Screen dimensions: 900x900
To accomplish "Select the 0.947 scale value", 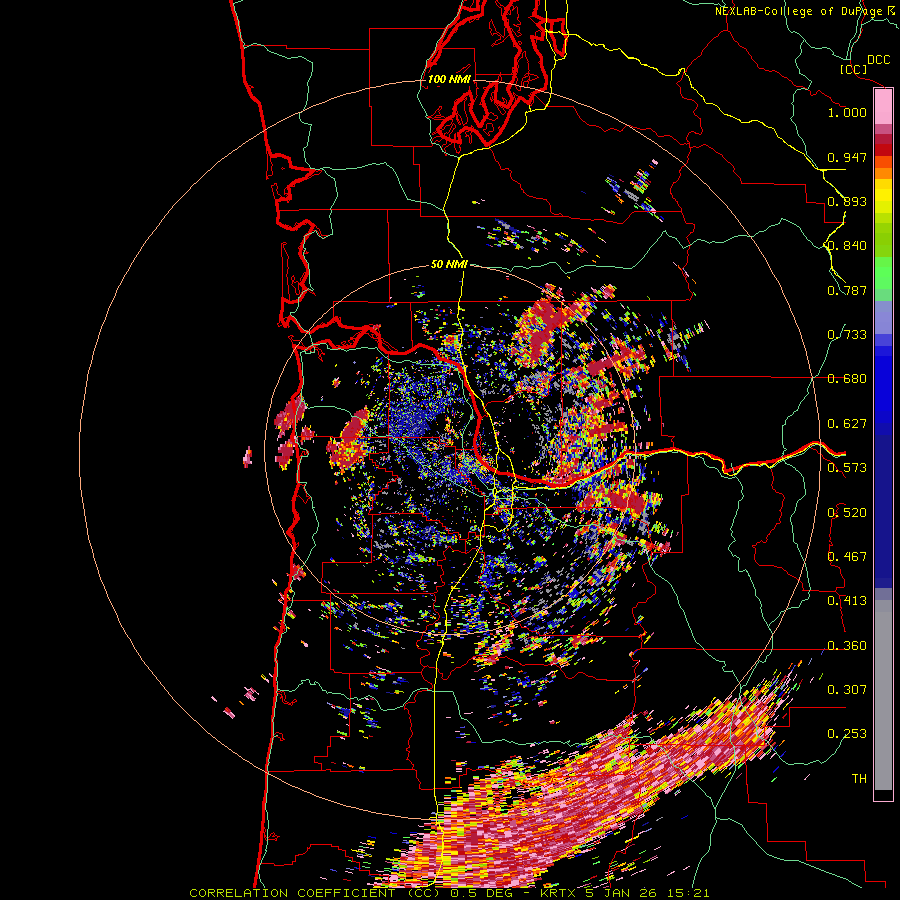I will tap(847, 157).
